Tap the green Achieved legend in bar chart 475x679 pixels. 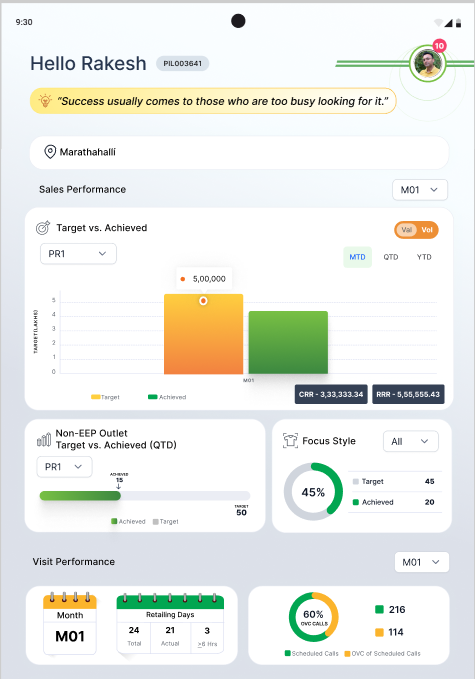tap(167, 397)
